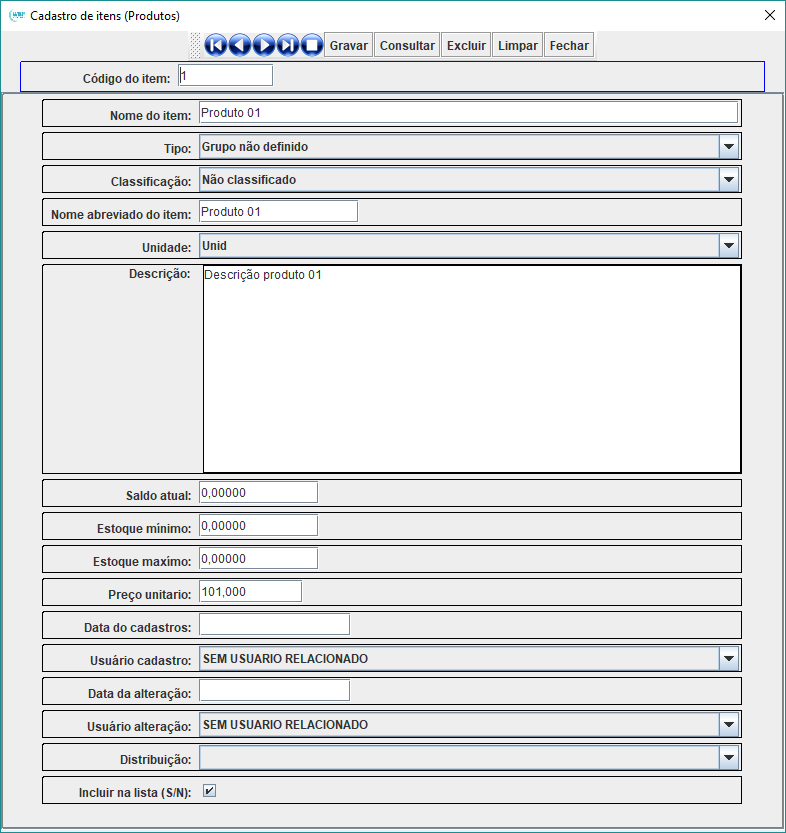The height and width of the screenshot is (833, 786).
Task: Toggle the Incluir na lista checkbox
Action: point(209,791)
